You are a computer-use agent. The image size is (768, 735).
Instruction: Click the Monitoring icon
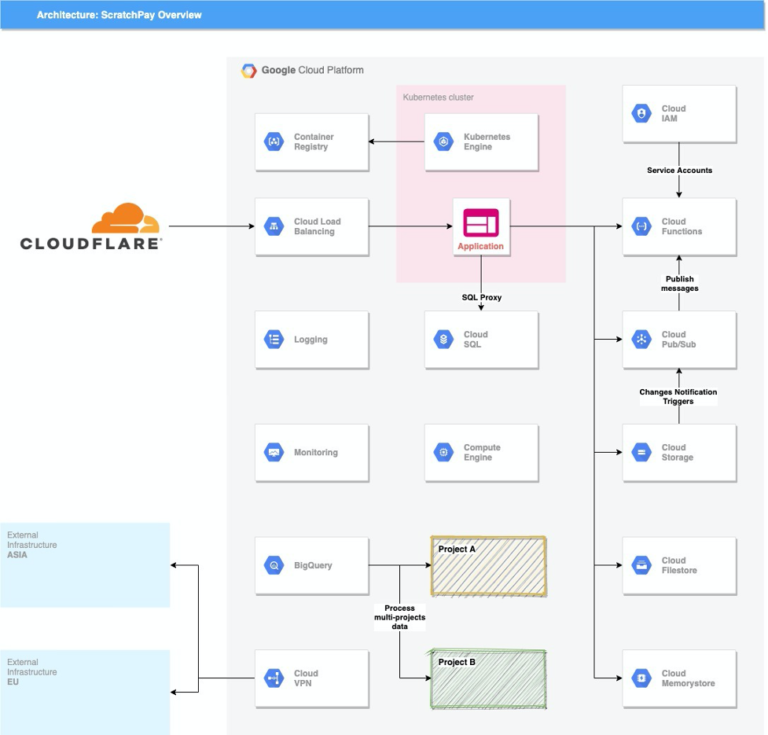[x=274, y=452]
